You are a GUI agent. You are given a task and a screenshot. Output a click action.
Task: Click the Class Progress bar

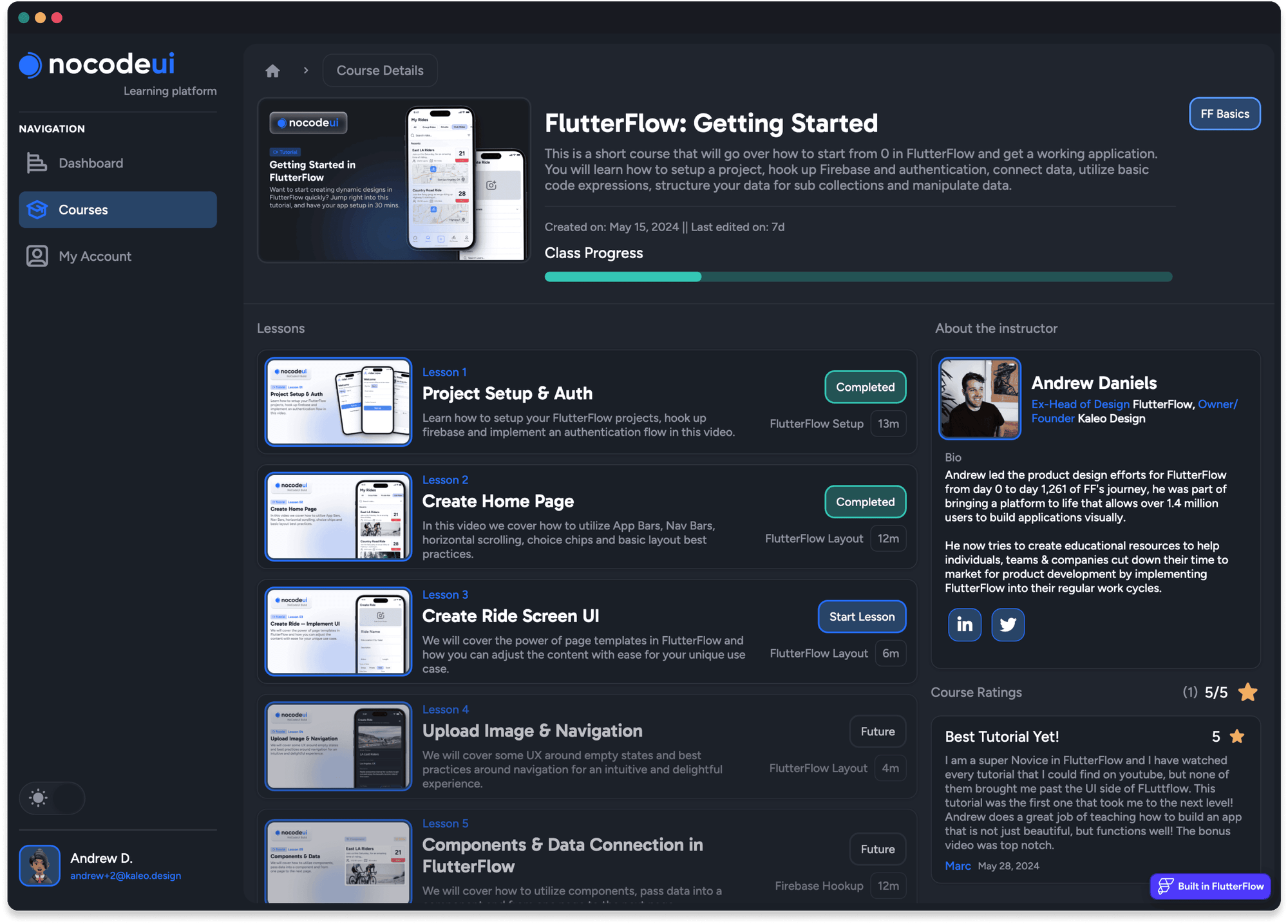[x=857, y=276]
